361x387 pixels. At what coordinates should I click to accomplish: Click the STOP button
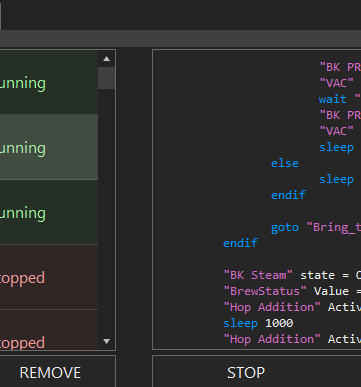(257, 372)
